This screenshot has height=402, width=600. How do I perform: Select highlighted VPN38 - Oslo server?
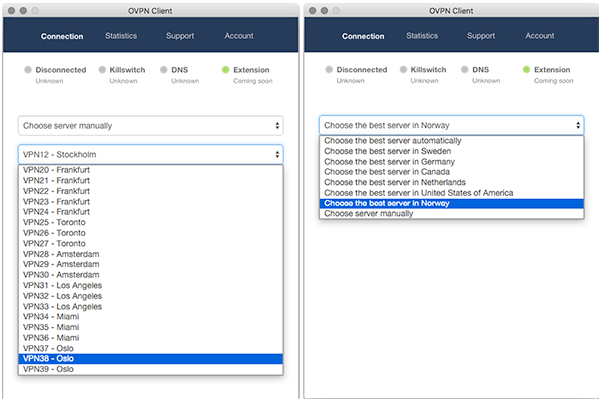[150, 359]
